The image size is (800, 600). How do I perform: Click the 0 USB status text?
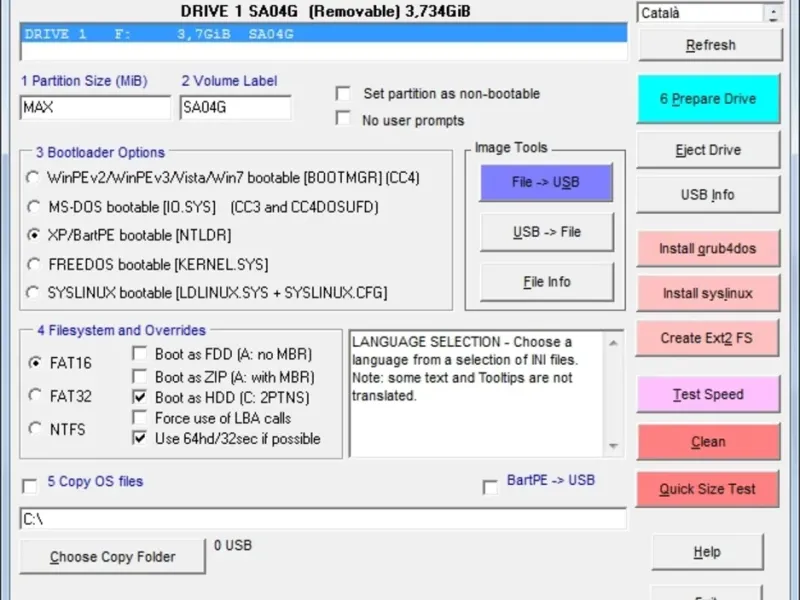[233, 545]
